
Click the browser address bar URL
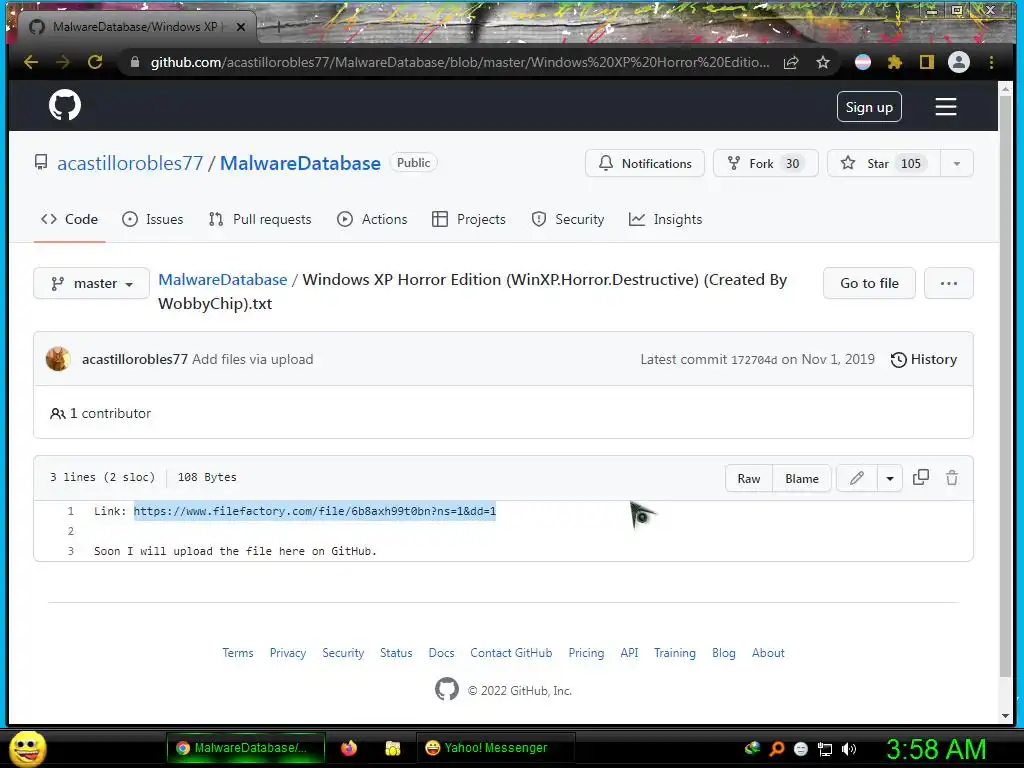pyautogui.click(x=460, y=63)
